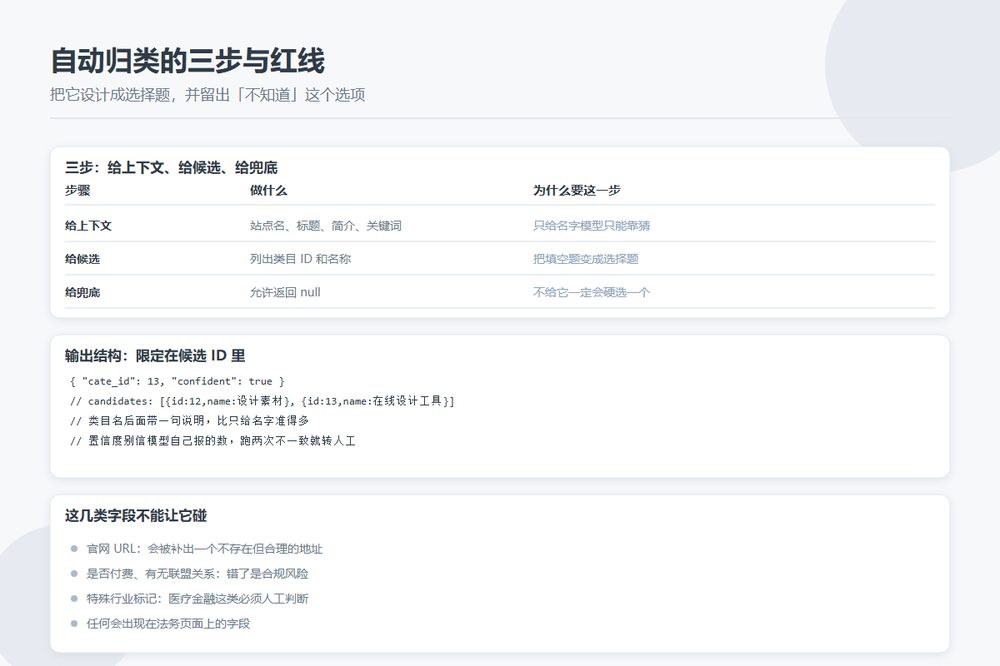Click the JSON line with cate_id 13
The image size is (1000, 666).
pyautogui.click(x=177, y=381)
